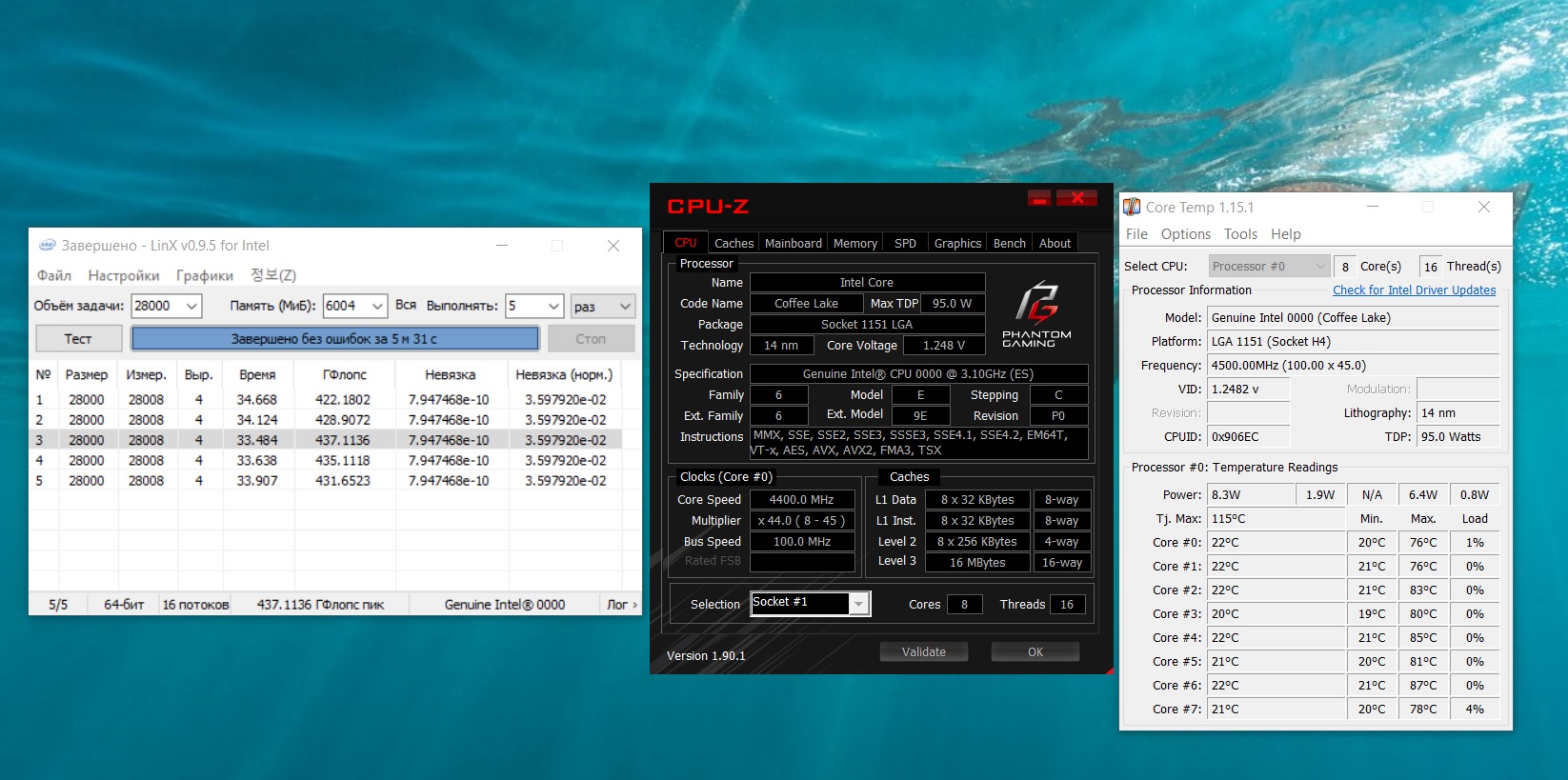Click the 4400.0 MHz core speed value in CPU-Z
The width and height of the screenshot is (1568, 780).
click(x=802, y=500)
